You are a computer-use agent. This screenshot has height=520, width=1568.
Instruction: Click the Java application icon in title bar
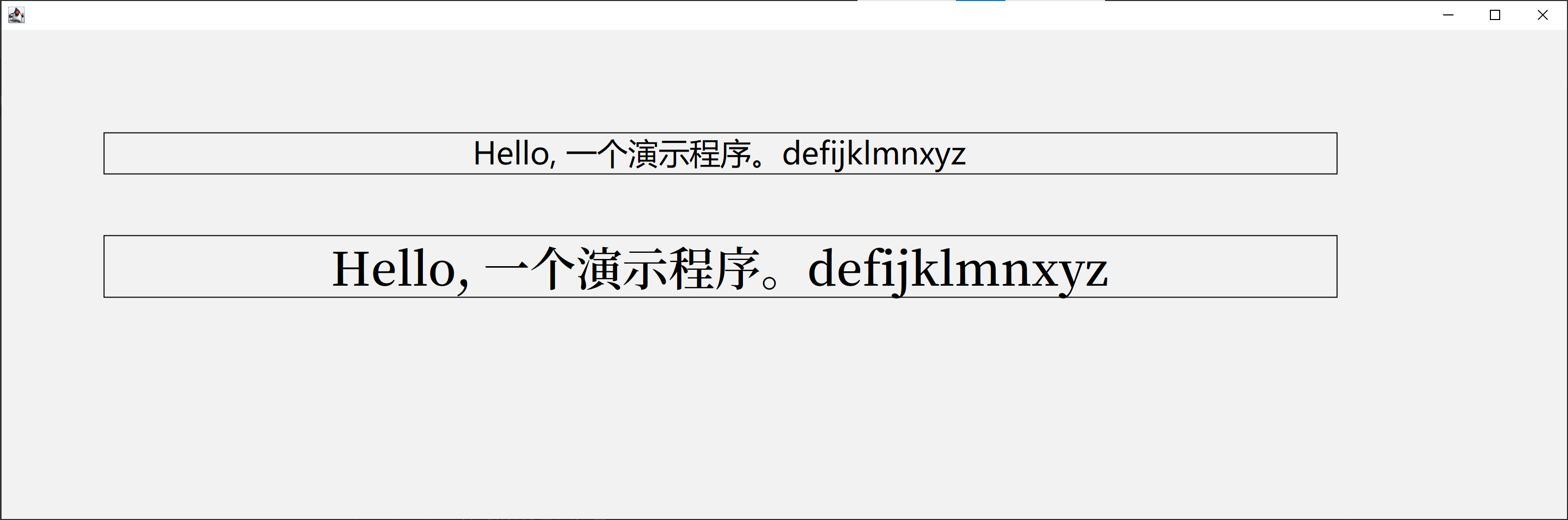click(x=16, y=14)
